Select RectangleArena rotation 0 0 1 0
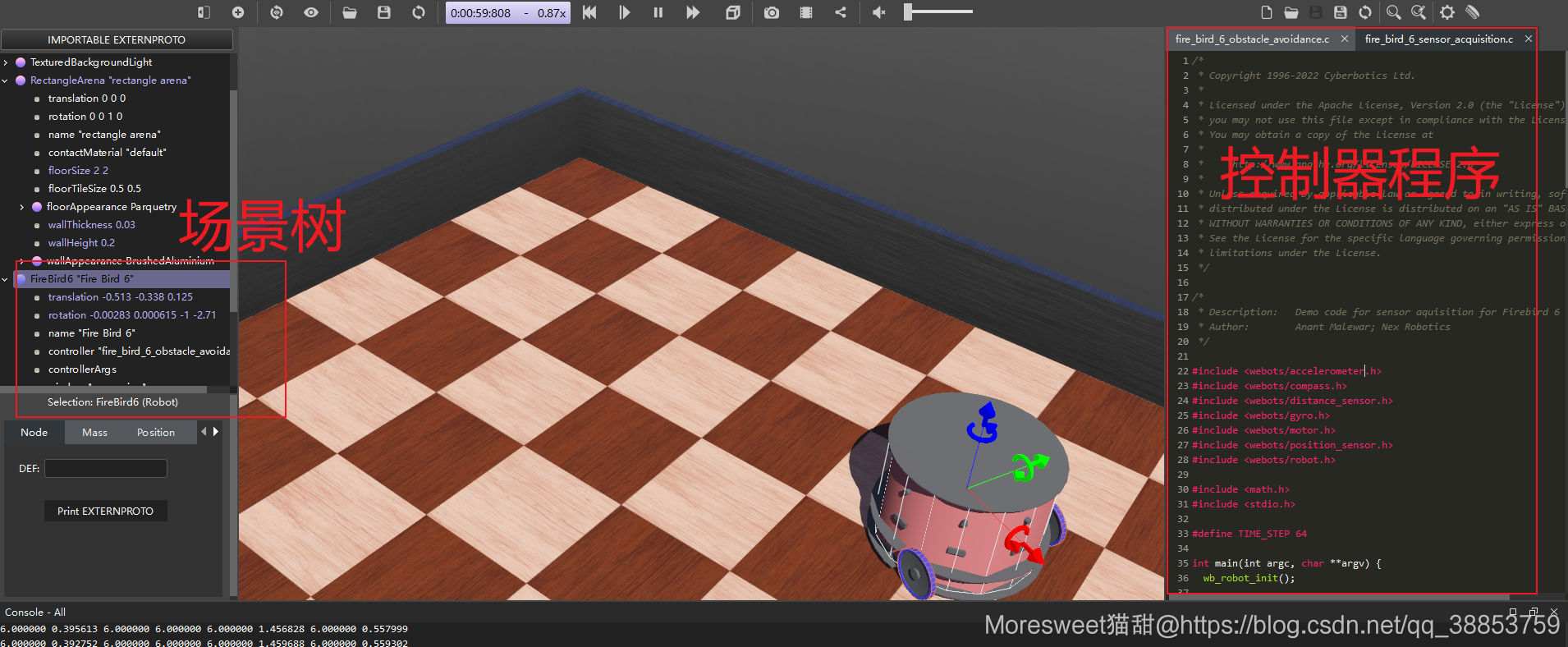 click(x=85, y=117)
